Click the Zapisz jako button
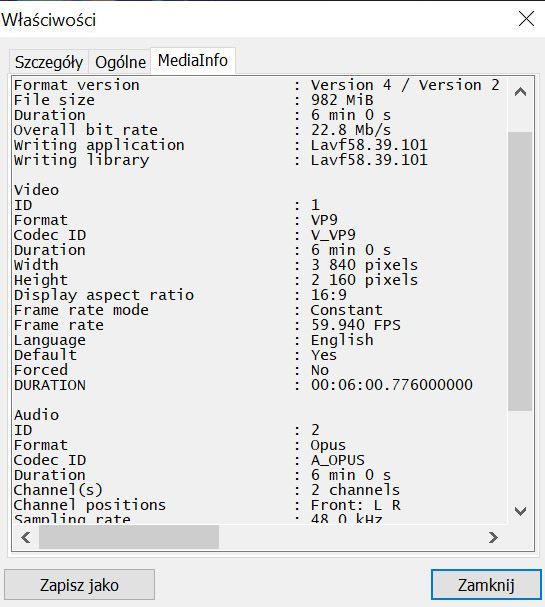 [79, 585]
